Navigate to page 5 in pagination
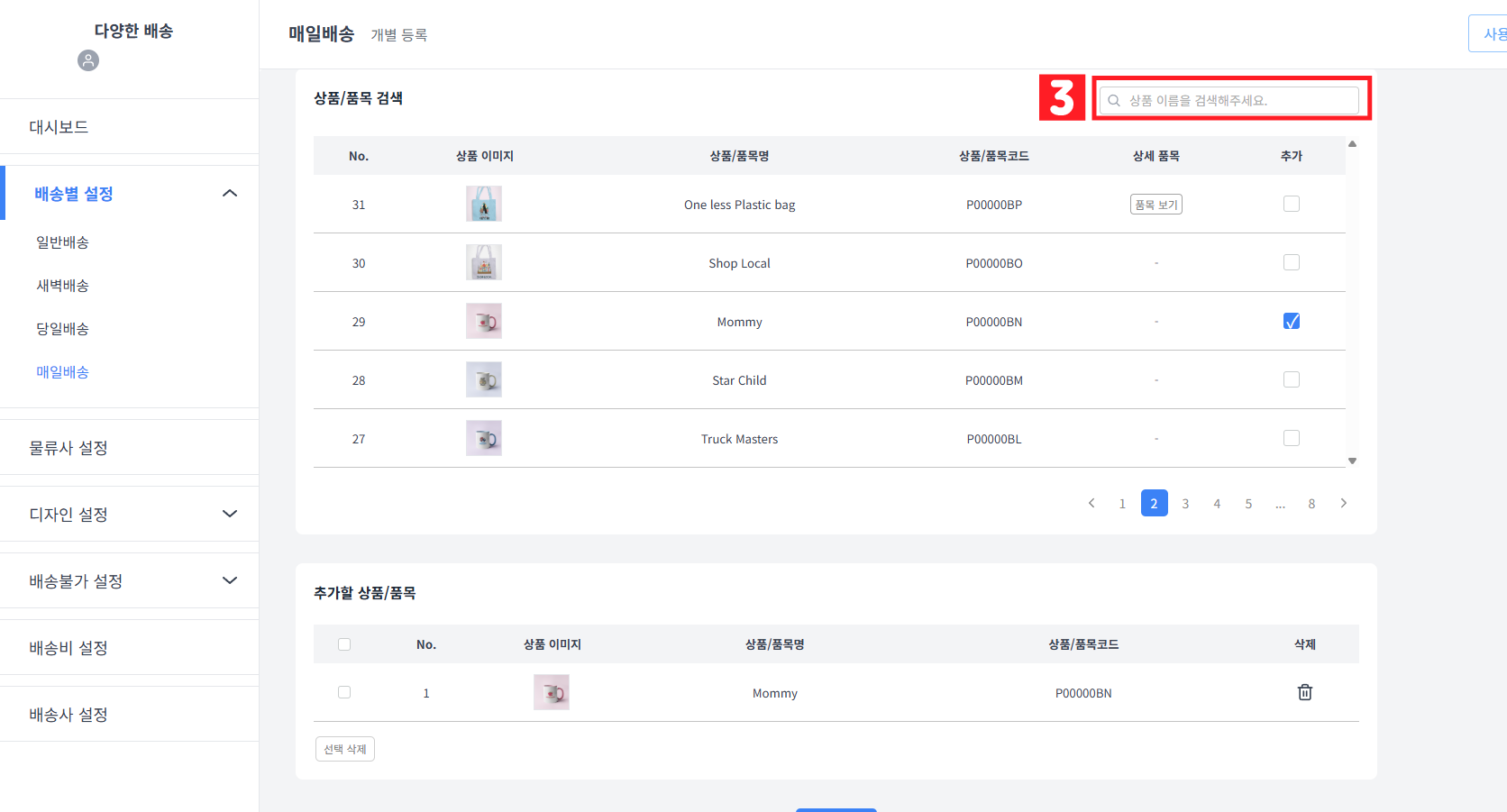1507x812 pixels. click(x=1248, y=503)
